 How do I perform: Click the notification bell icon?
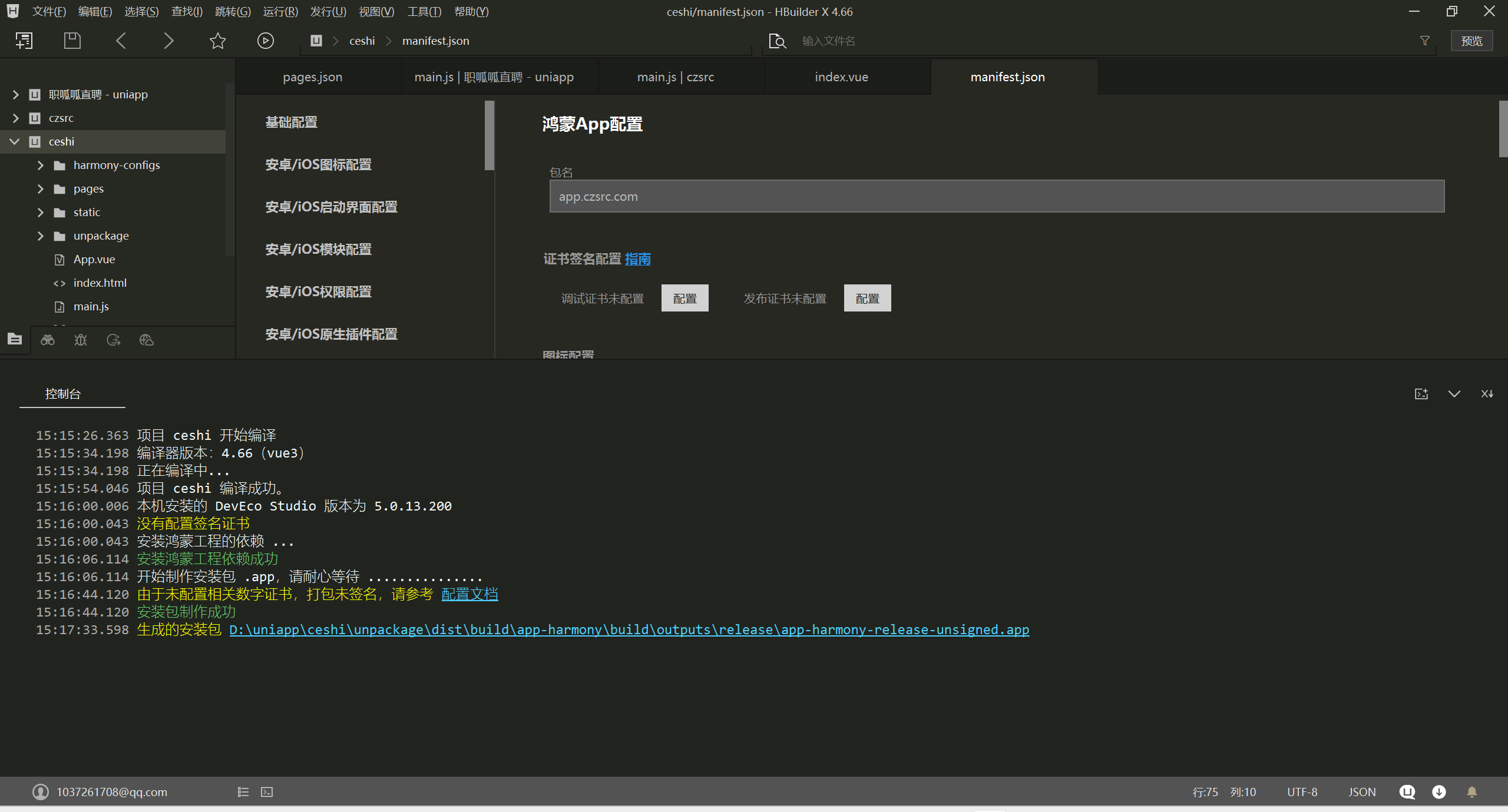tap(1472, 792)
